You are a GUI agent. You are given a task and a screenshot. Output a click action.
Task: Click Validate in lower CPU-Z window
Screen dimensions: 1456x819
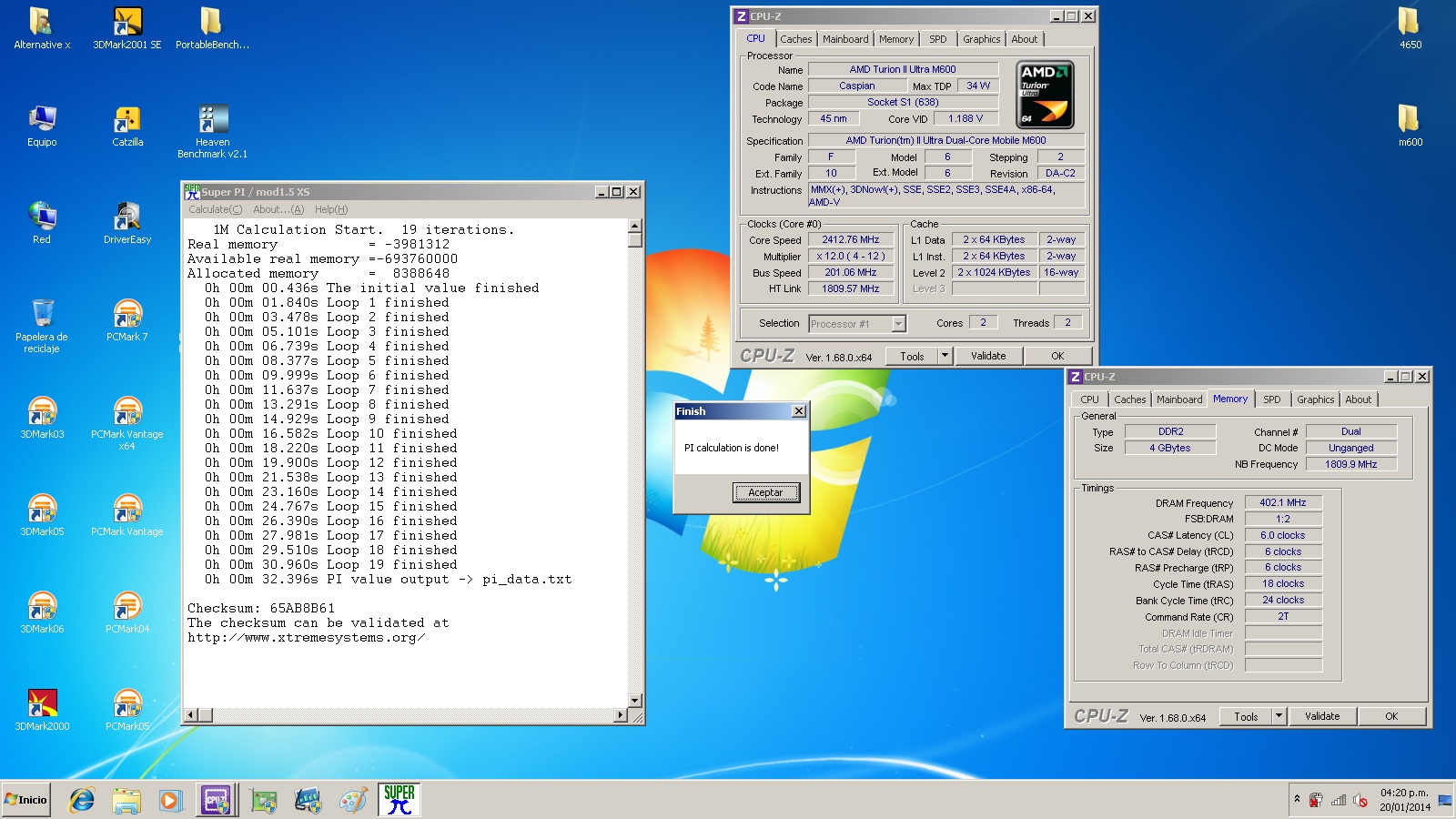(x=1322, y=716)
